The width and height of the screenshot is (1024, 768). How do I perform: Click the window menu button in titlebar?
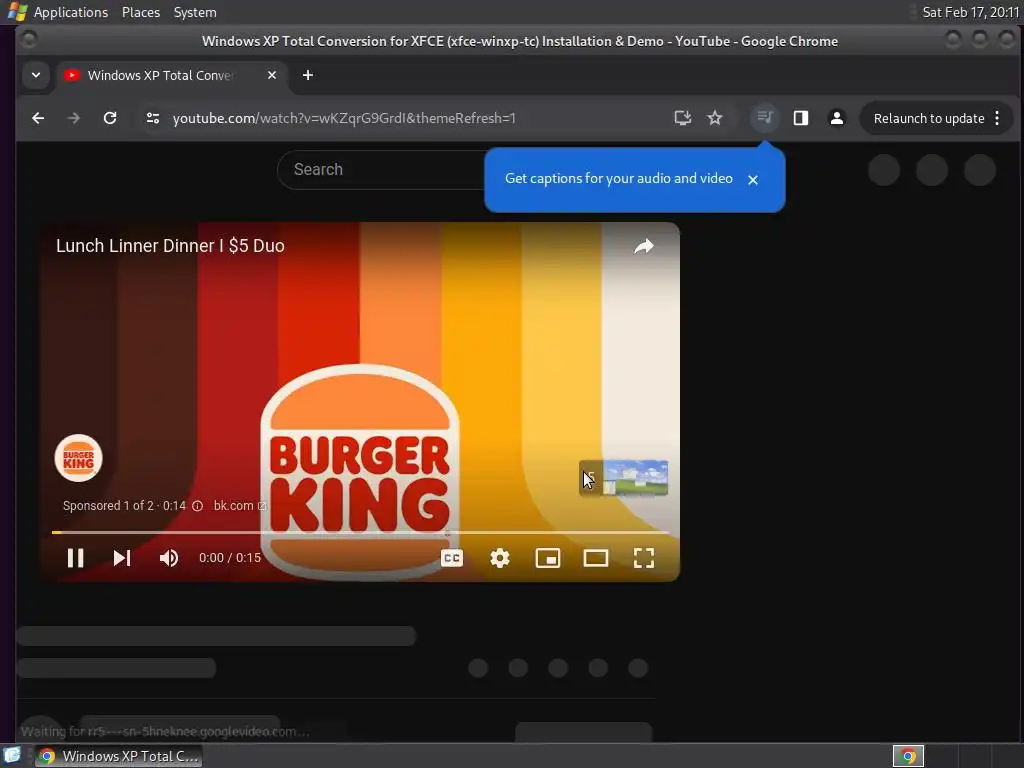[29, 40]
